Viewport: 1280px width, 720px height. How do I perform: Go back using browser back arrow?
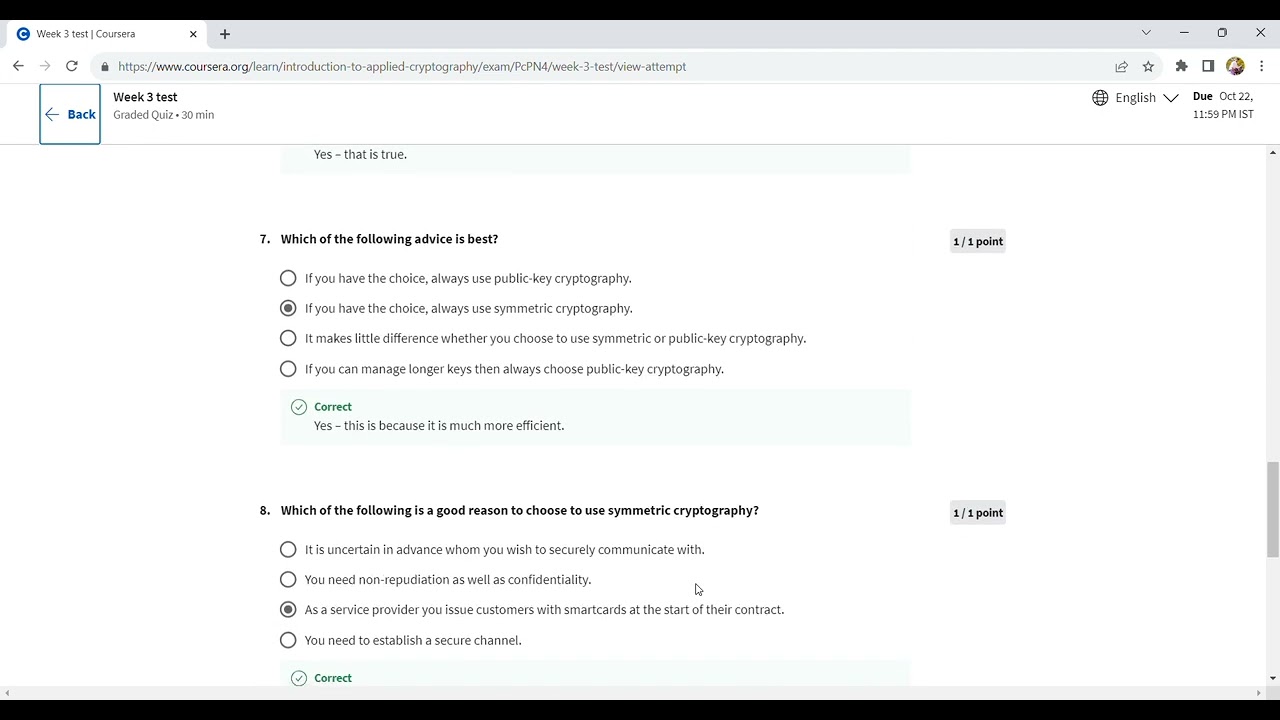pyautogui.click(x=18, y=66)
